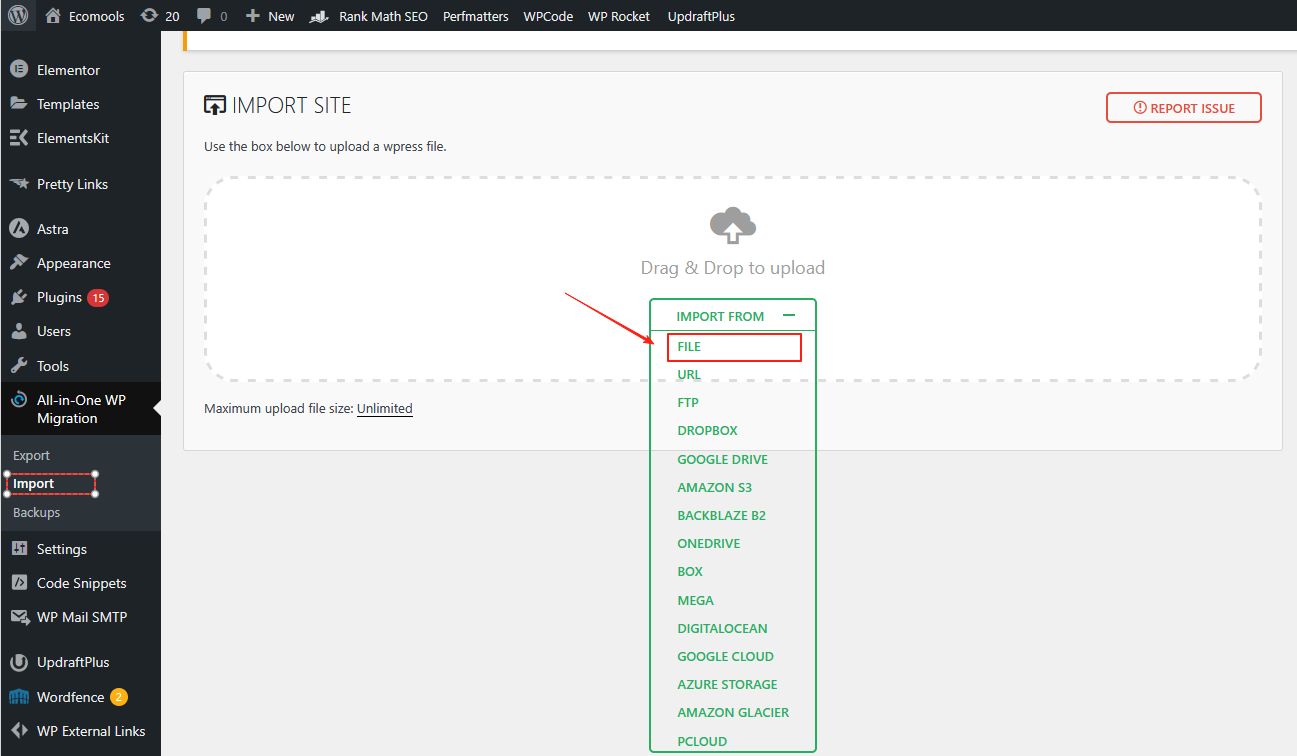Click the WordPress logo icon in admin bar
The image size is (1297, 756).
click(18, 16)
